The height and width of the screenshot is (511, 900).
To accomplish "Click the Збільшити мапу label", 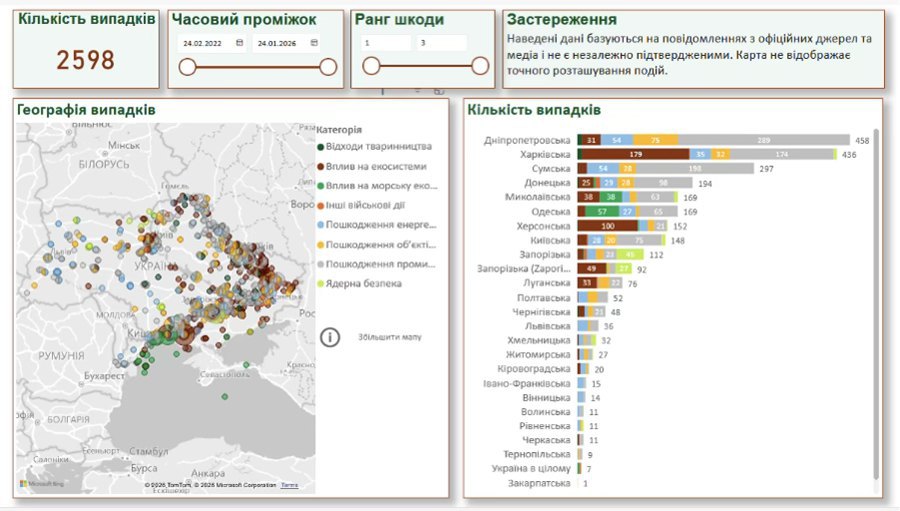I will (x=389, y=337).
